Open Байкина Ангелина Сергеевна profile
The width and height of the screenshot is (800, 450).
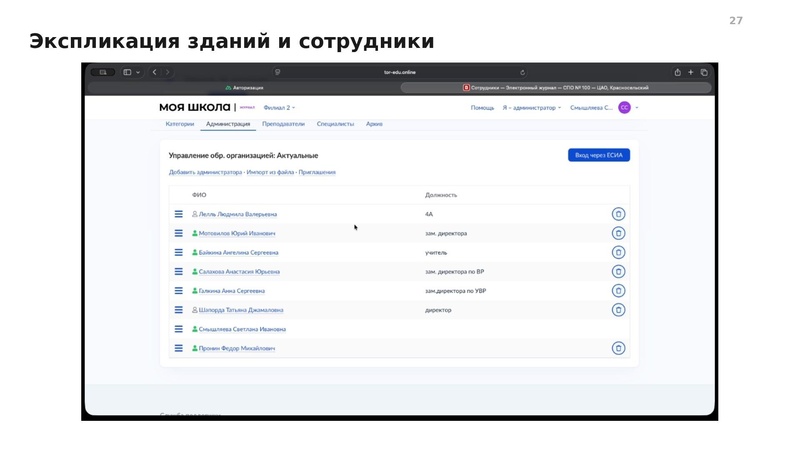tap(238, 253)
